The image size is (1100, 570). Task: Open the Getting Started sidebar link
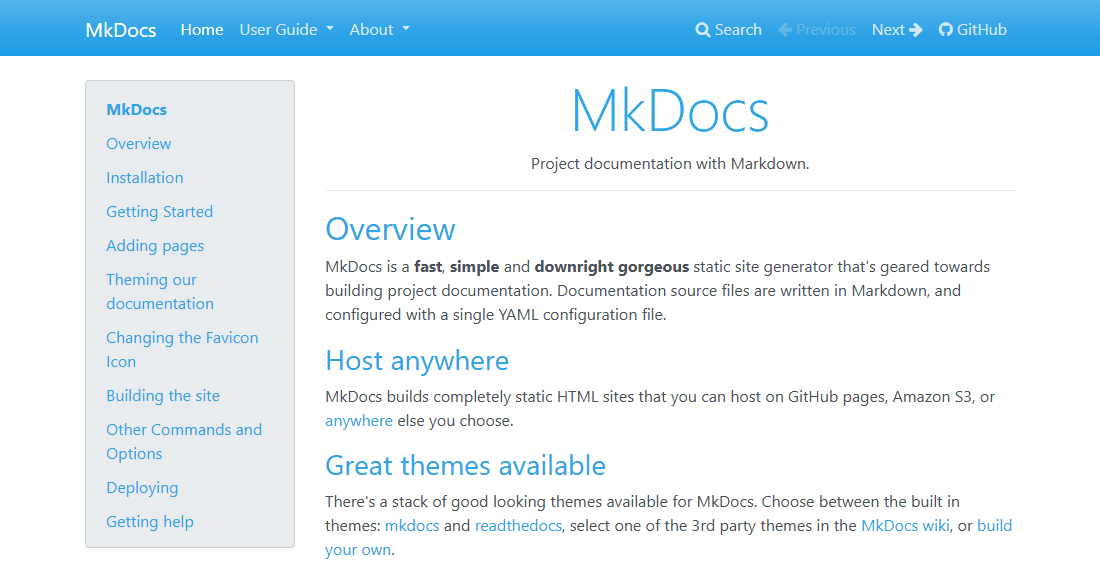[x=159, y=212]
